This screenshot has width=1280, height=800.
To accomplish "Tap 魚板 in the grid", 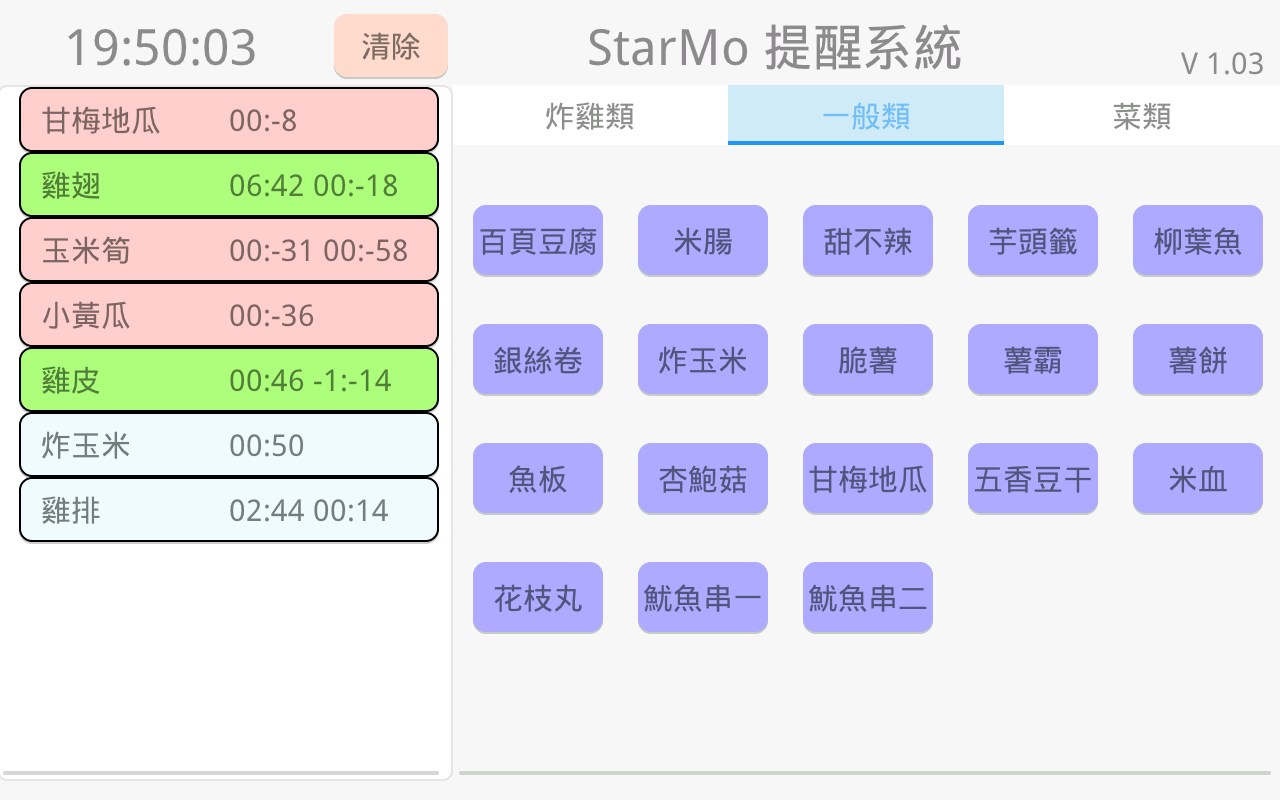I will (538, 478).
